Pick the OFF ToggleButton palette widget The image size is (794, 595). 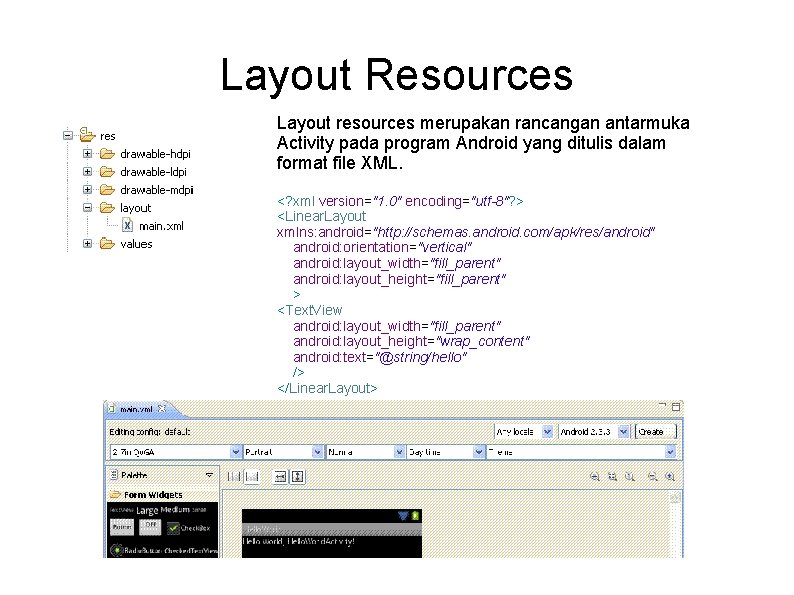coord(150,527)
